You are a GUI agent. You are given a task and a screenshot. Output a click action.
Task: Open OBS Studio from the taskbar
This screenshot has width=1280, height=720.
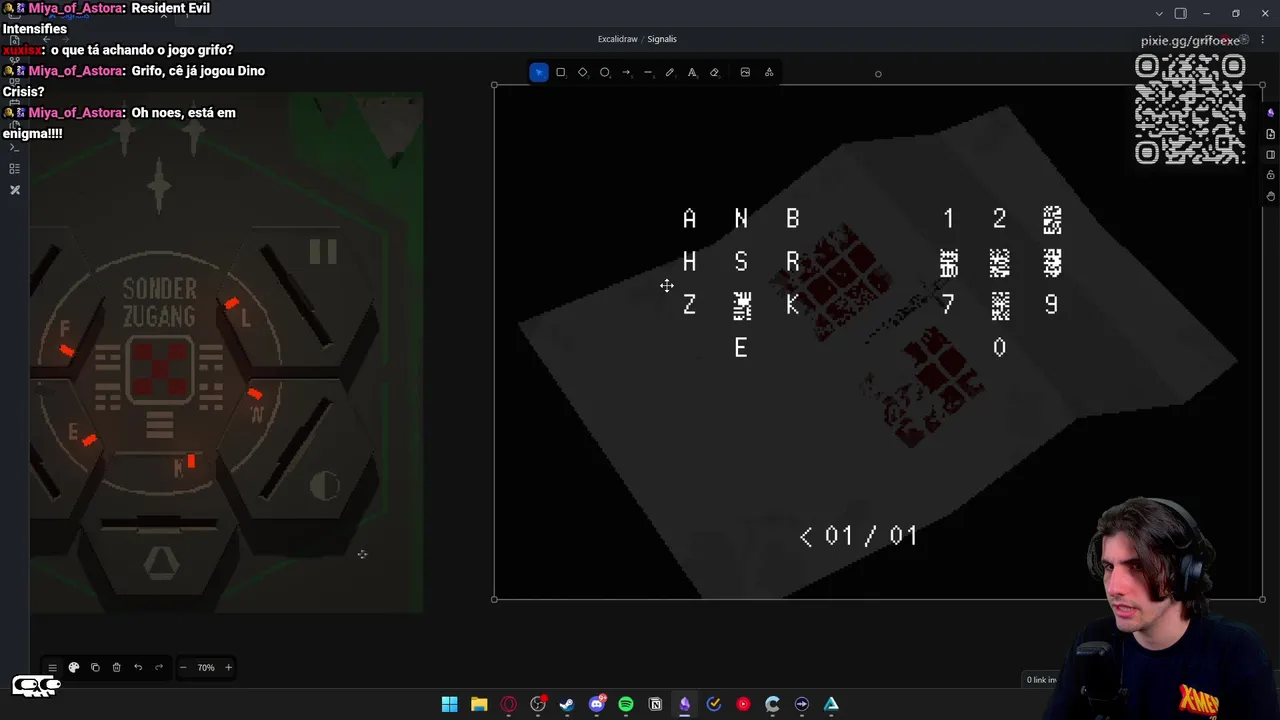tap(538, 704)
